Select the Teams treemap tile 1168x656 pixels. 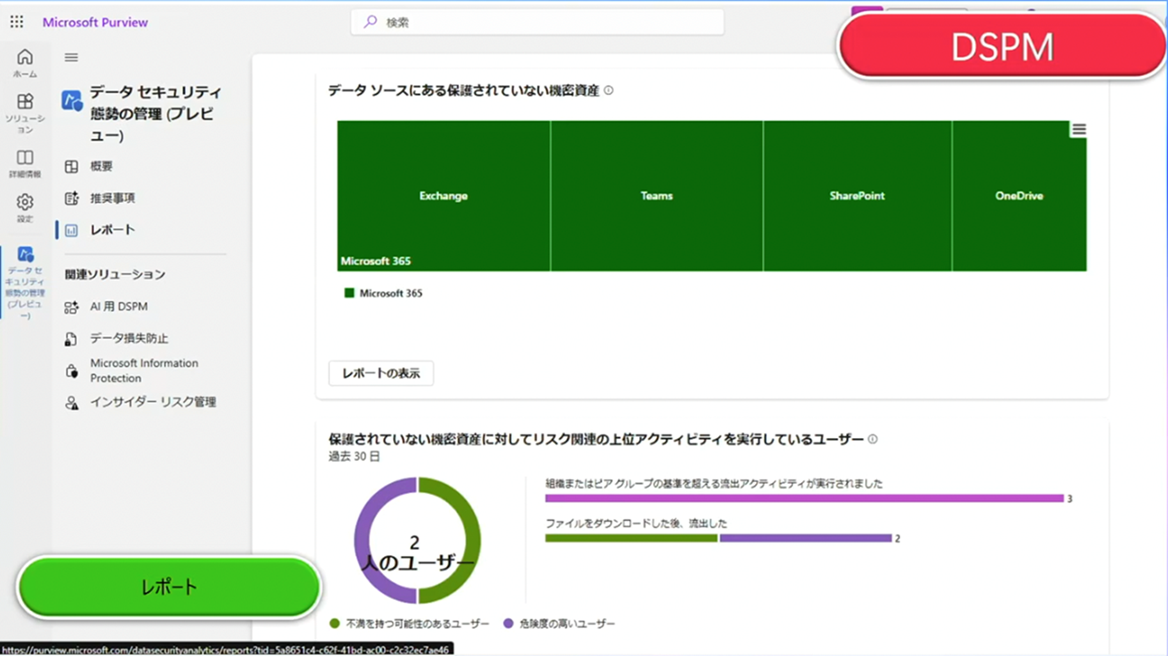point(656,196)
